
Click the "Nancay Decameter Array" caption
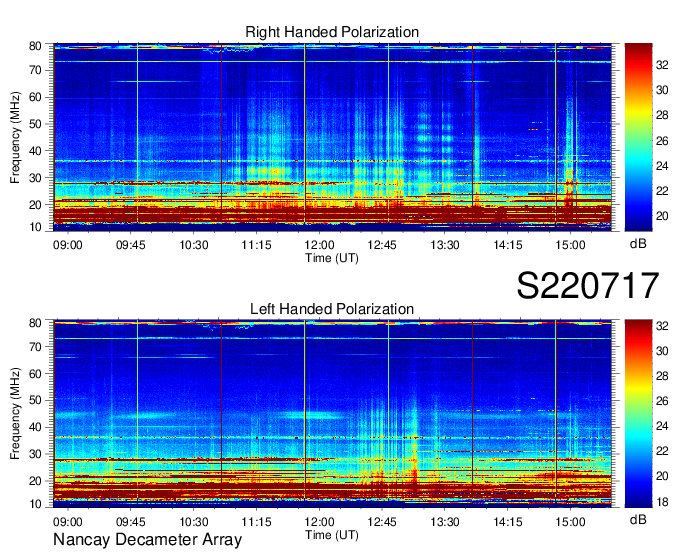point(147,540)
